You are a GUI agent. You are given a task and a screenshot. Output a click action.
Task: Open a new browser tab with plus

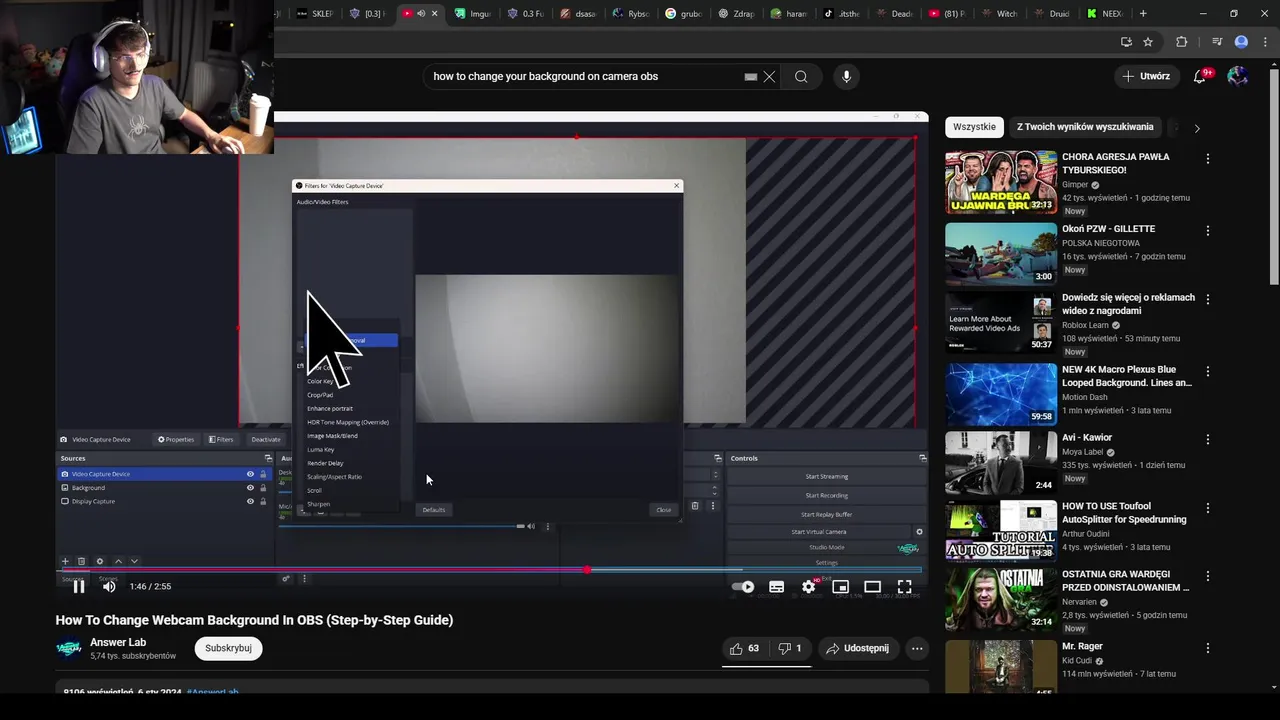coord(1143,14)
